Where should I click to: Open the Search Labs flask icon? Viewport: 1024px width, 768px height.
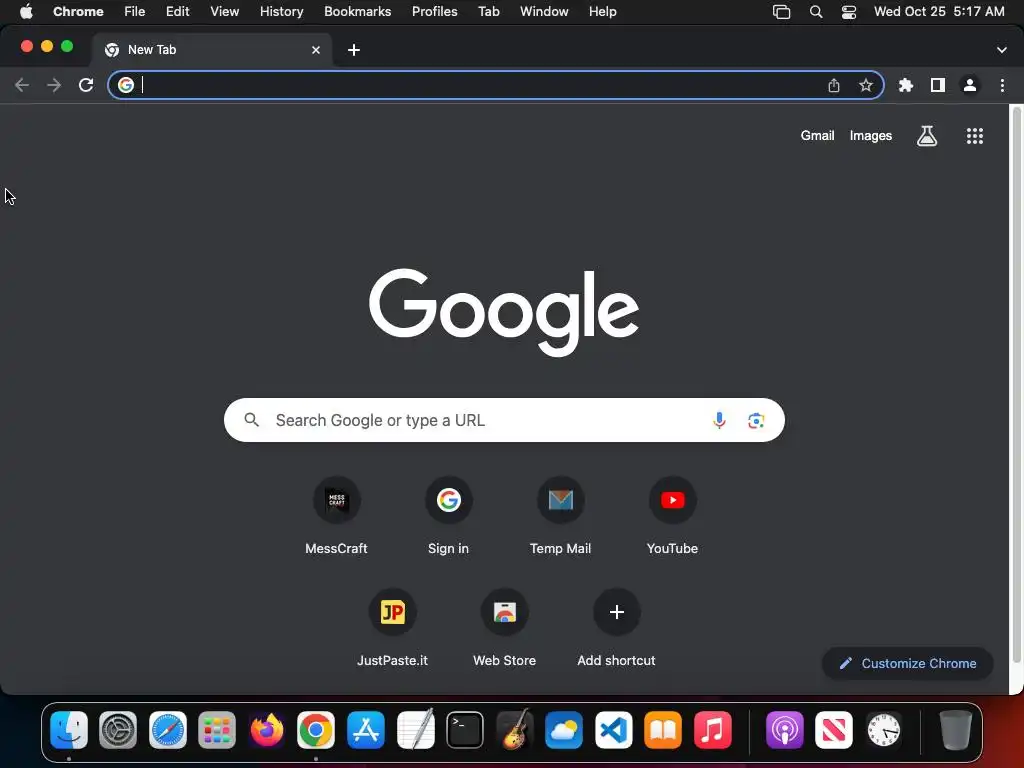pos(927,136)
